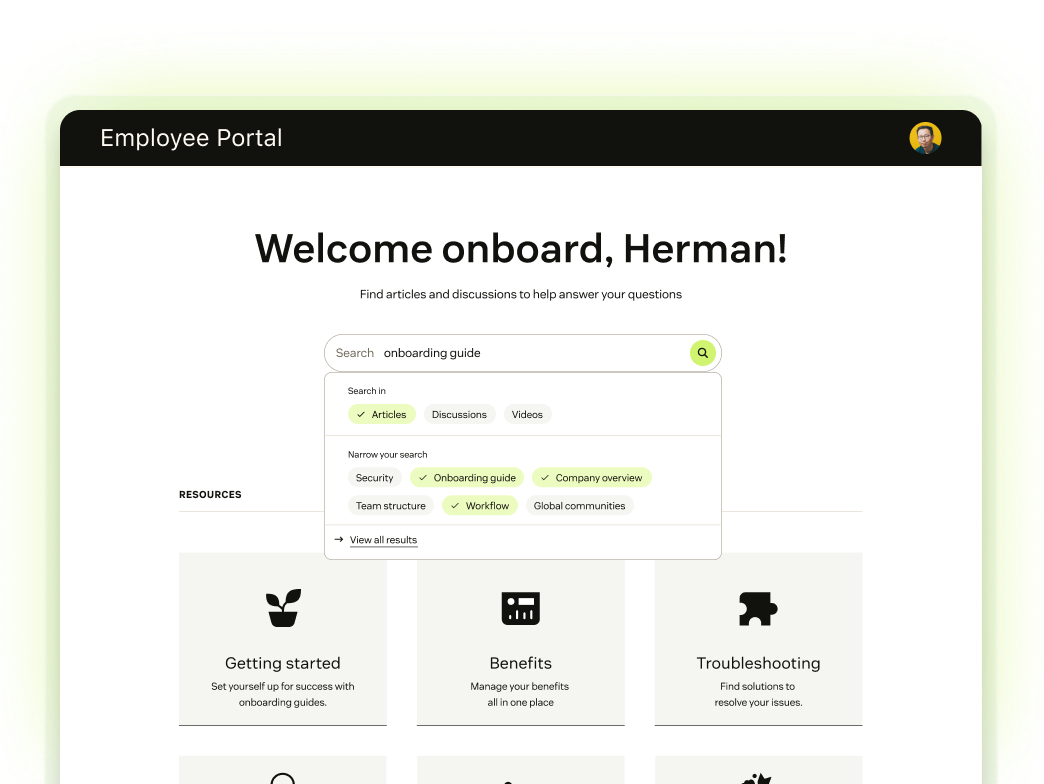Toggle the Videos filter on
The height and width of the screenshot is (784, 1044).
pyautogui.click(x=527, y=414)
